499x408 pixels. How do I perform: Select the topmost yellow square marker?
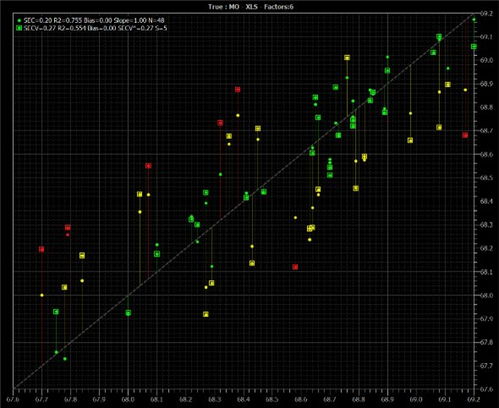pos(347,58)
